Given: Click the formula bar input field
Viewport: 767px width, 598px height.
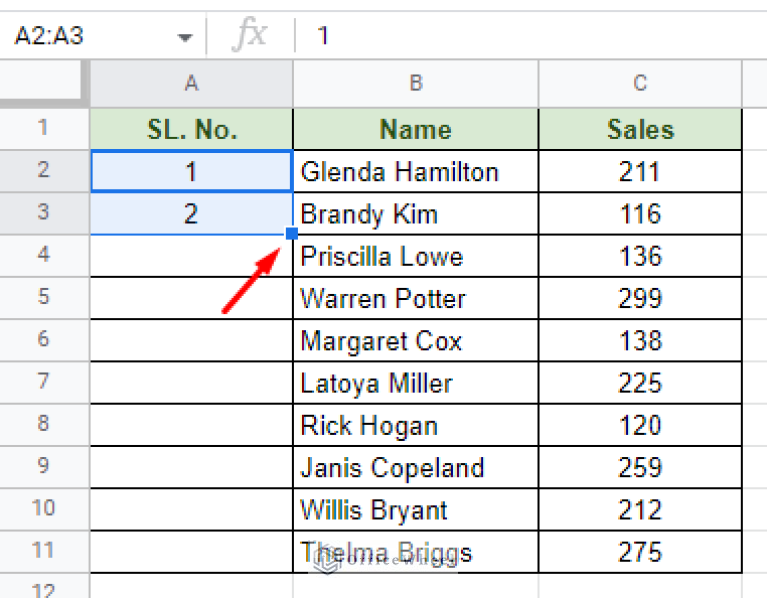Looking at the screenshot, I should [x=530, y=36].
